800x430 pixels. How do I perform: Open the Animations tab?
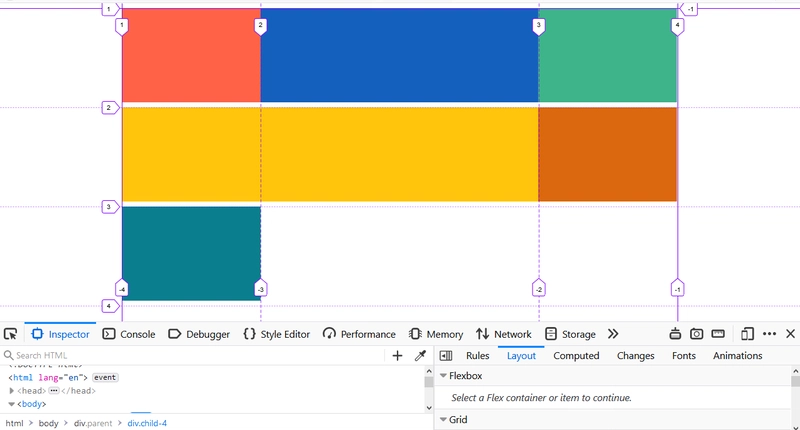click(737, 356)
